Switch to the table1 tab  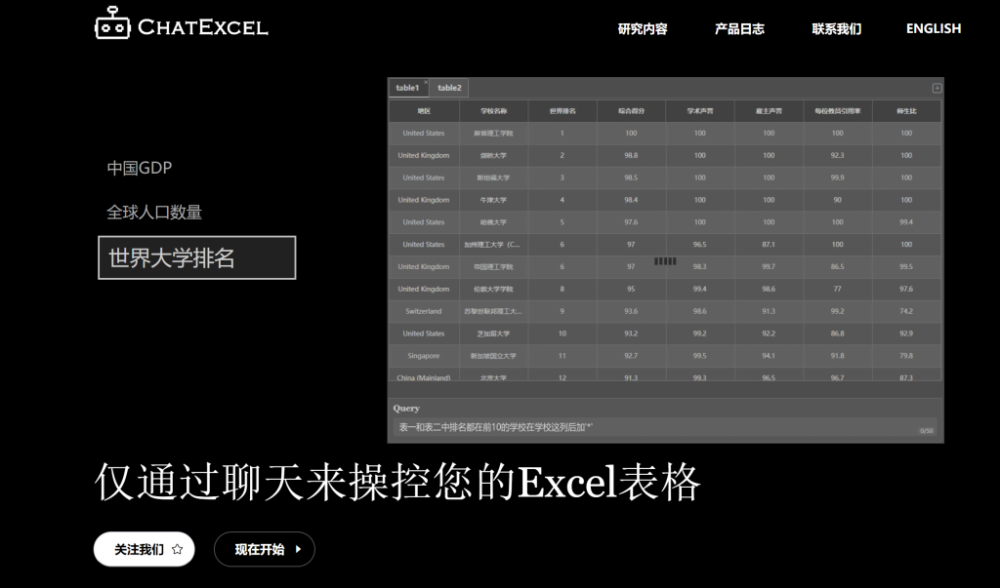pos(408,88)
